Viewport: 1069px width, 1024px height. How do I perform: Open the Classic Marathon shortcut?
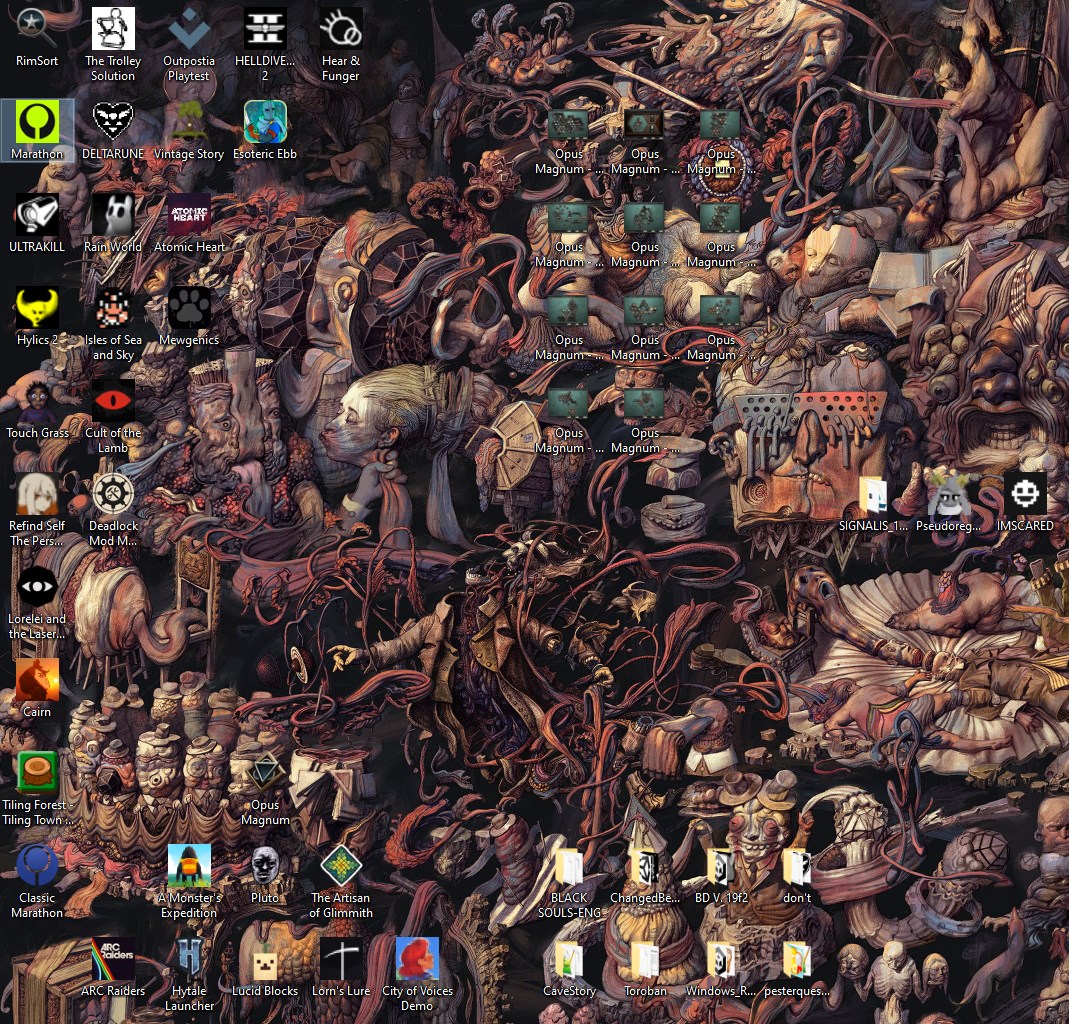(x=37, y=866)
